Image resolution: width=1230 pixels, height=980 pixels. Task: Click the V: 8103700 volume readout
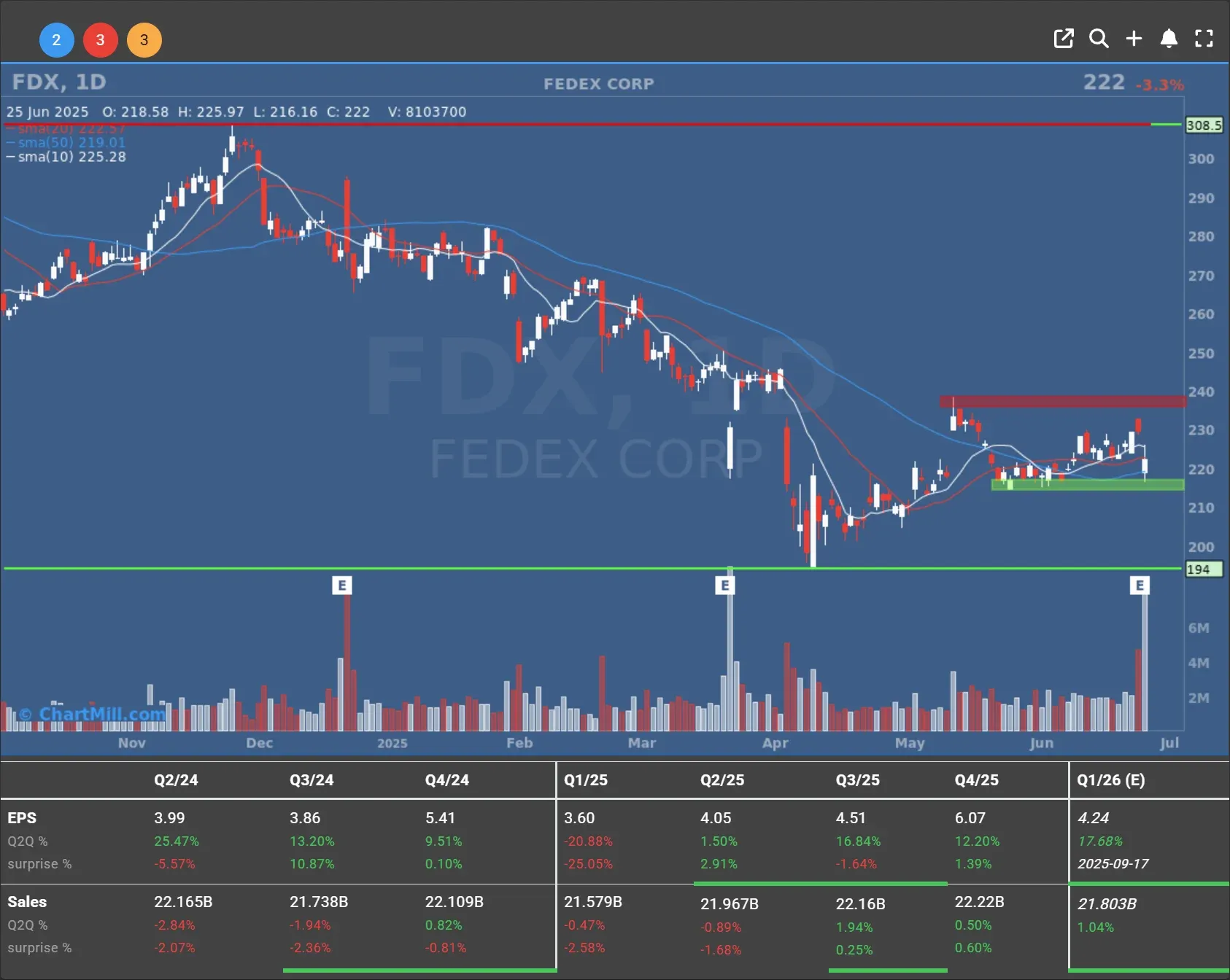pos(428,112)
